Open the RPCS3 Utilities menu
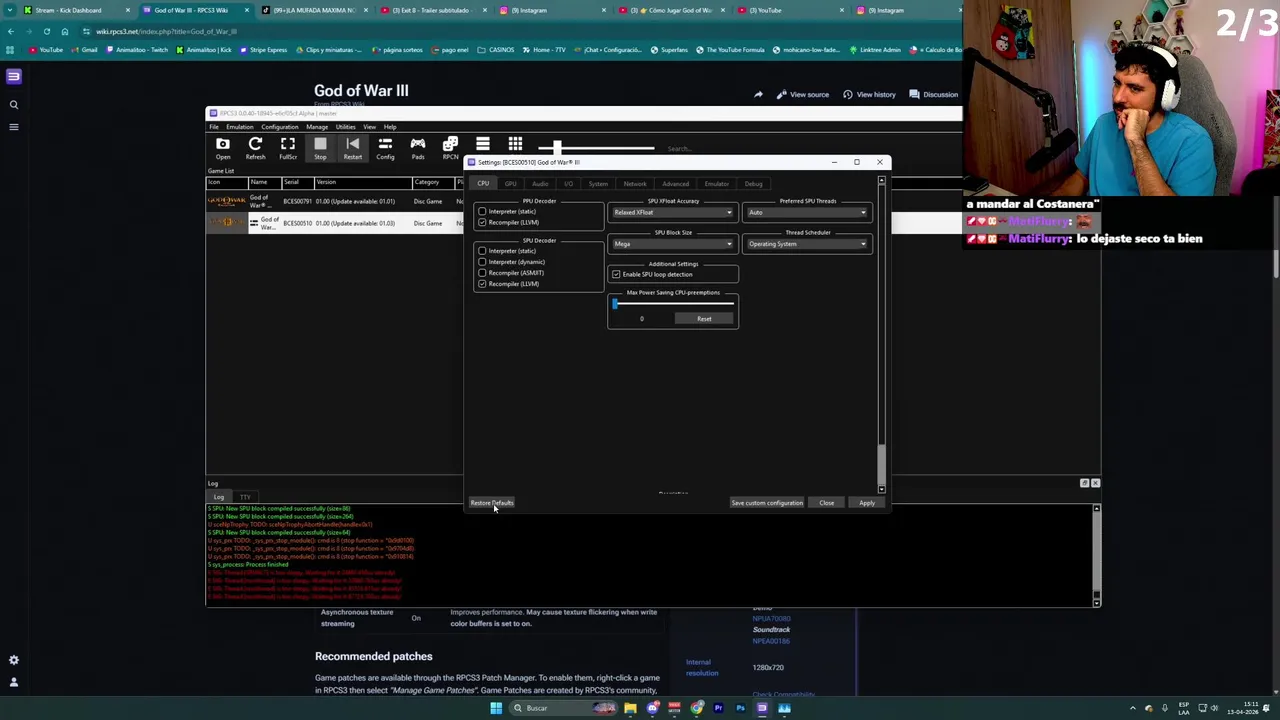This screenshot has width=1280, height=720. point(345,127)
